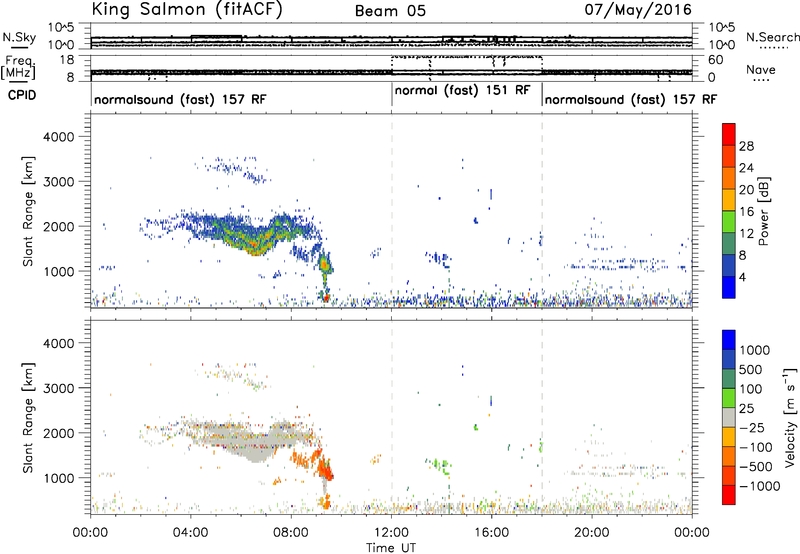800x554 pixels.
Task: Click the second 'normalsound (fast) 157 RF' label after 18:00
Action: pos(631,99)
